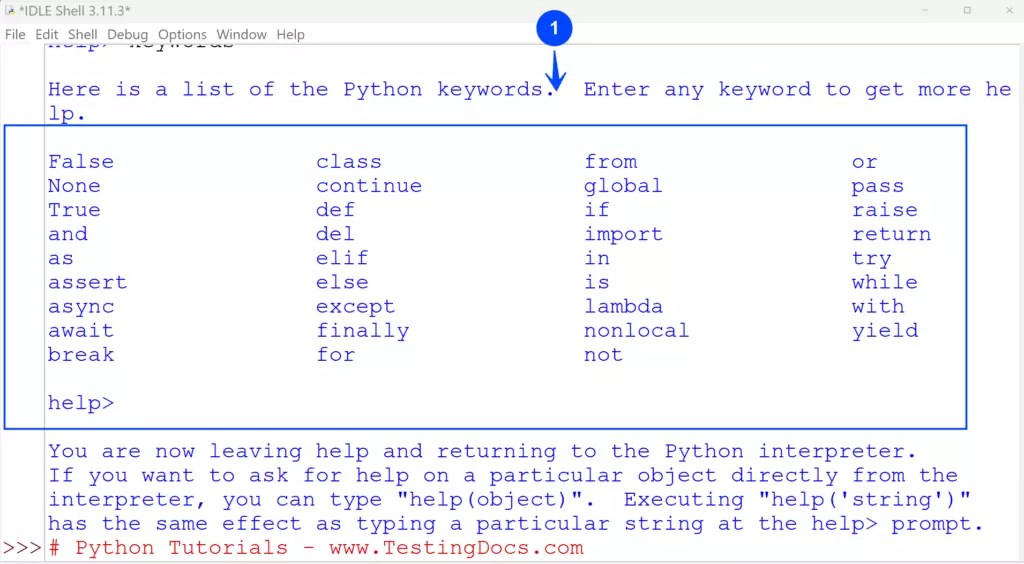1024x564 pixels.
Task: Click the IDLE Python icon in title bar
Action: coord(10,10)
